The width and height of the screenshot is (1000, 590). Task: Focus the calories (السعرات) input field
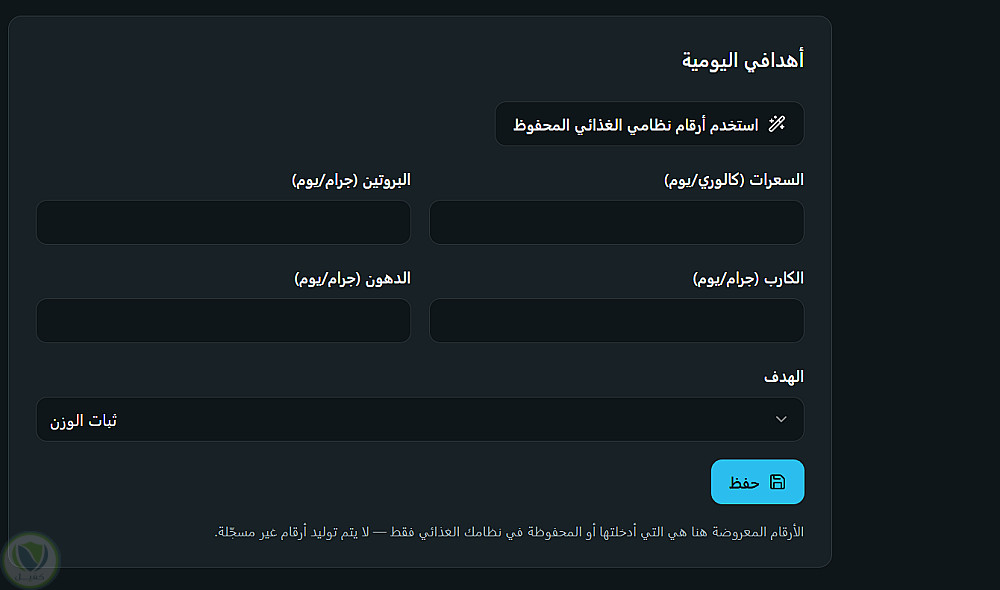coord(616,223)
